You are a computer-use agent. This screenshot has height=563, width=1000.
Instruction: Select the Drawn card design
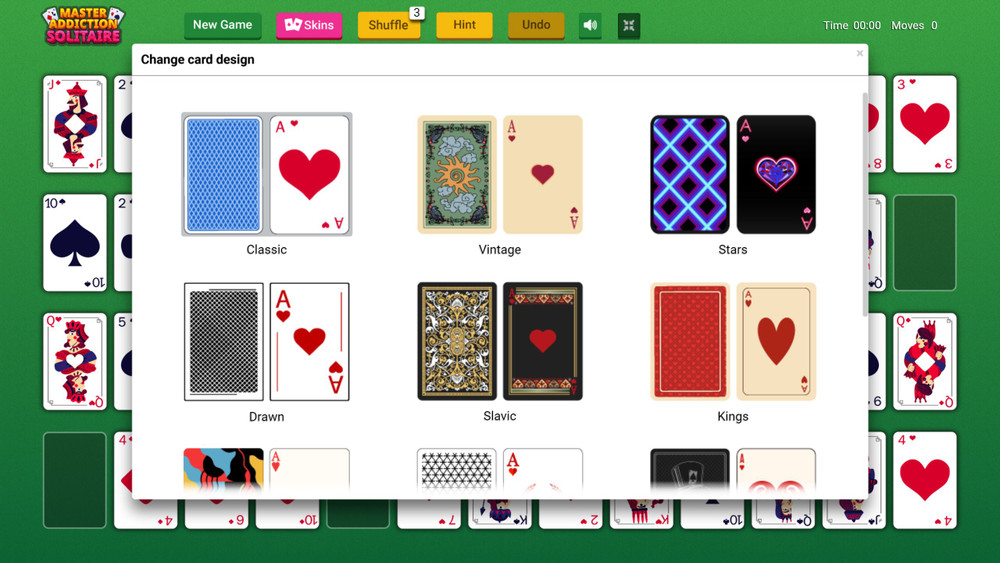pyautogui.click(x=267, y=352)
